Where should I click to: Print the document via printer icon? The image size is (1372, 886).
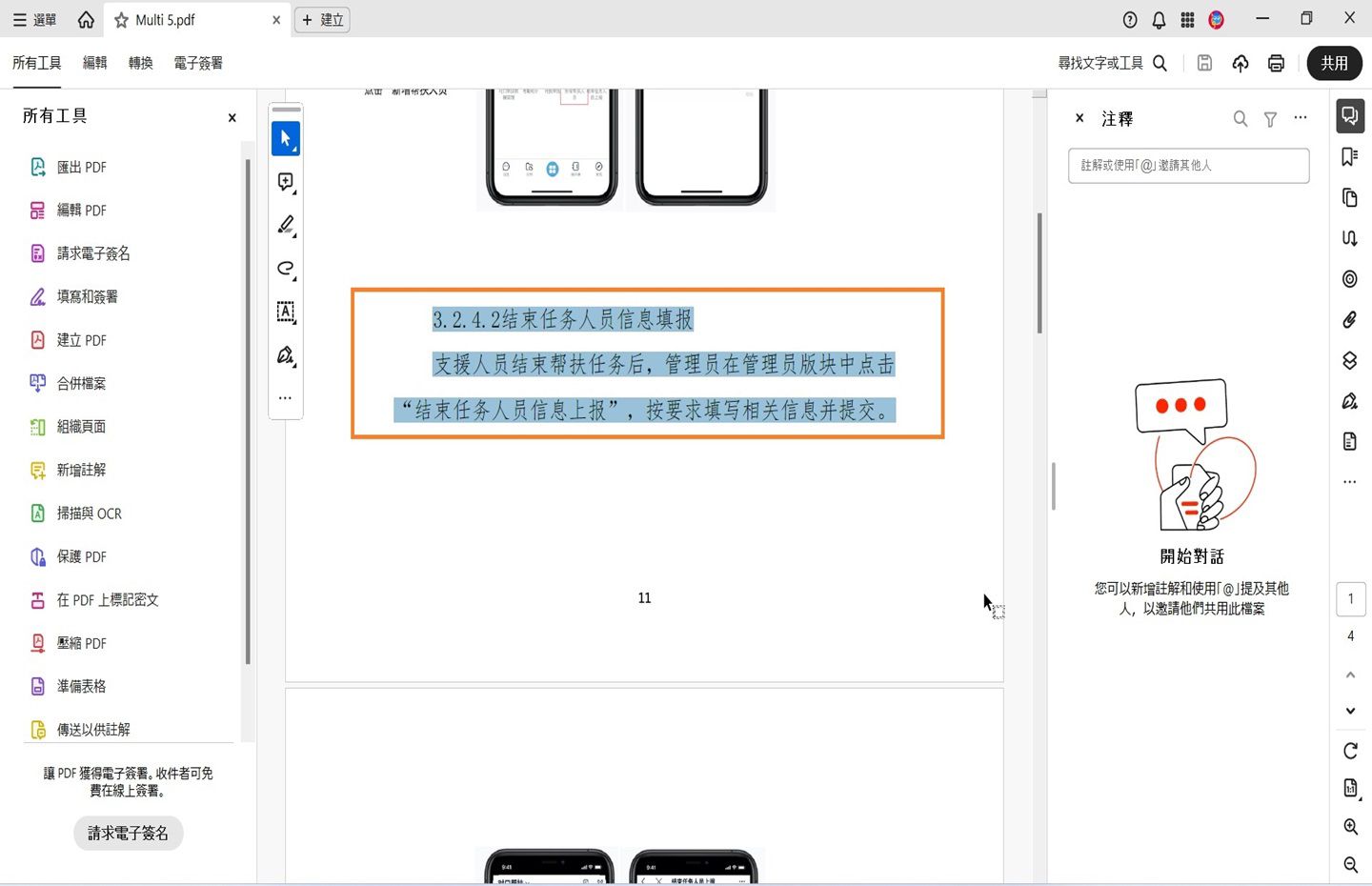[x=1276, y=63]
